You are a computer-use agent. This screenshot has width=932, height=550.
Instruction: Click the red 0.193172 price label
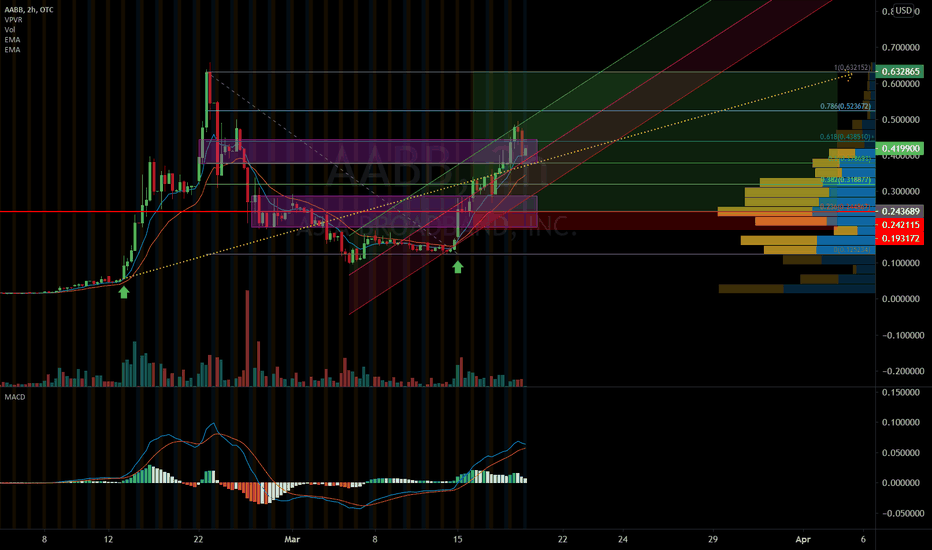coord(900,238)
